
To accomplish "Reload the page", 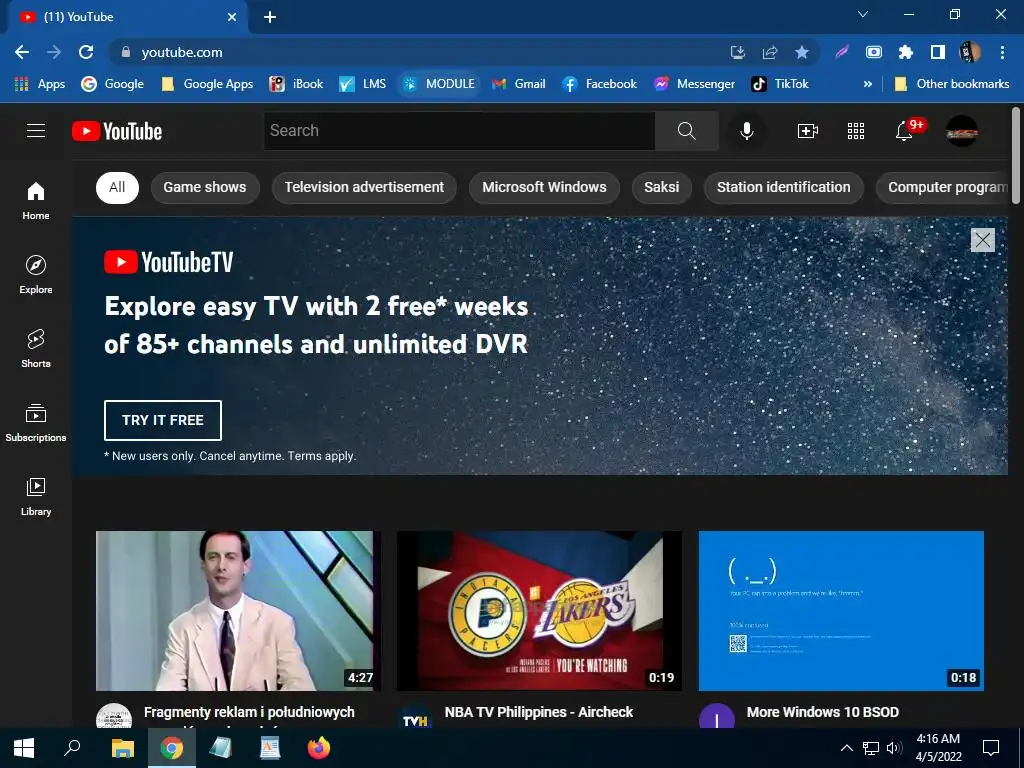I will (86, 52).
